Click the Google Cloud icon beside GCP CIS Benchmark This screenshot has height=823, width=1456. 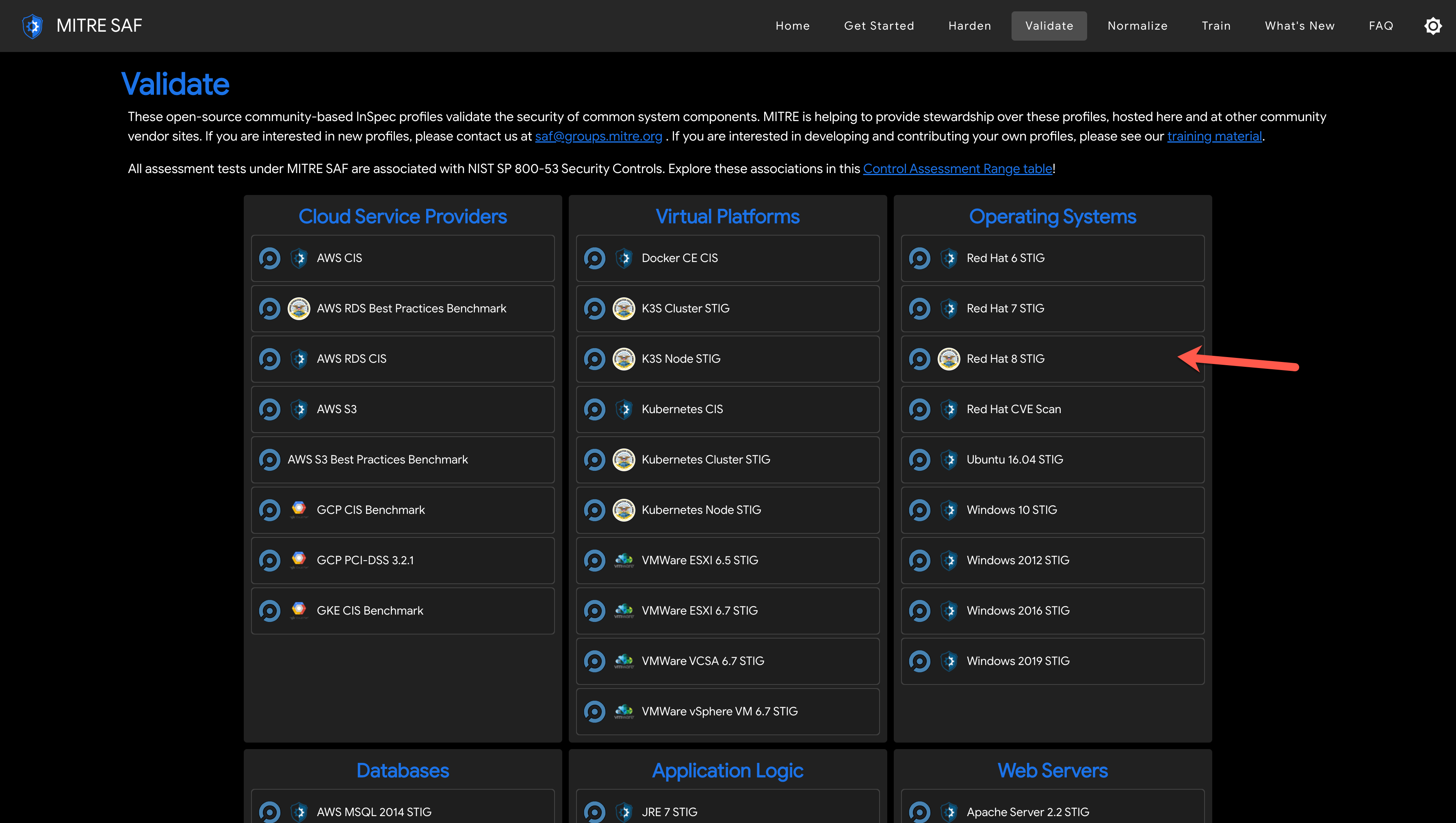(299, 510)
